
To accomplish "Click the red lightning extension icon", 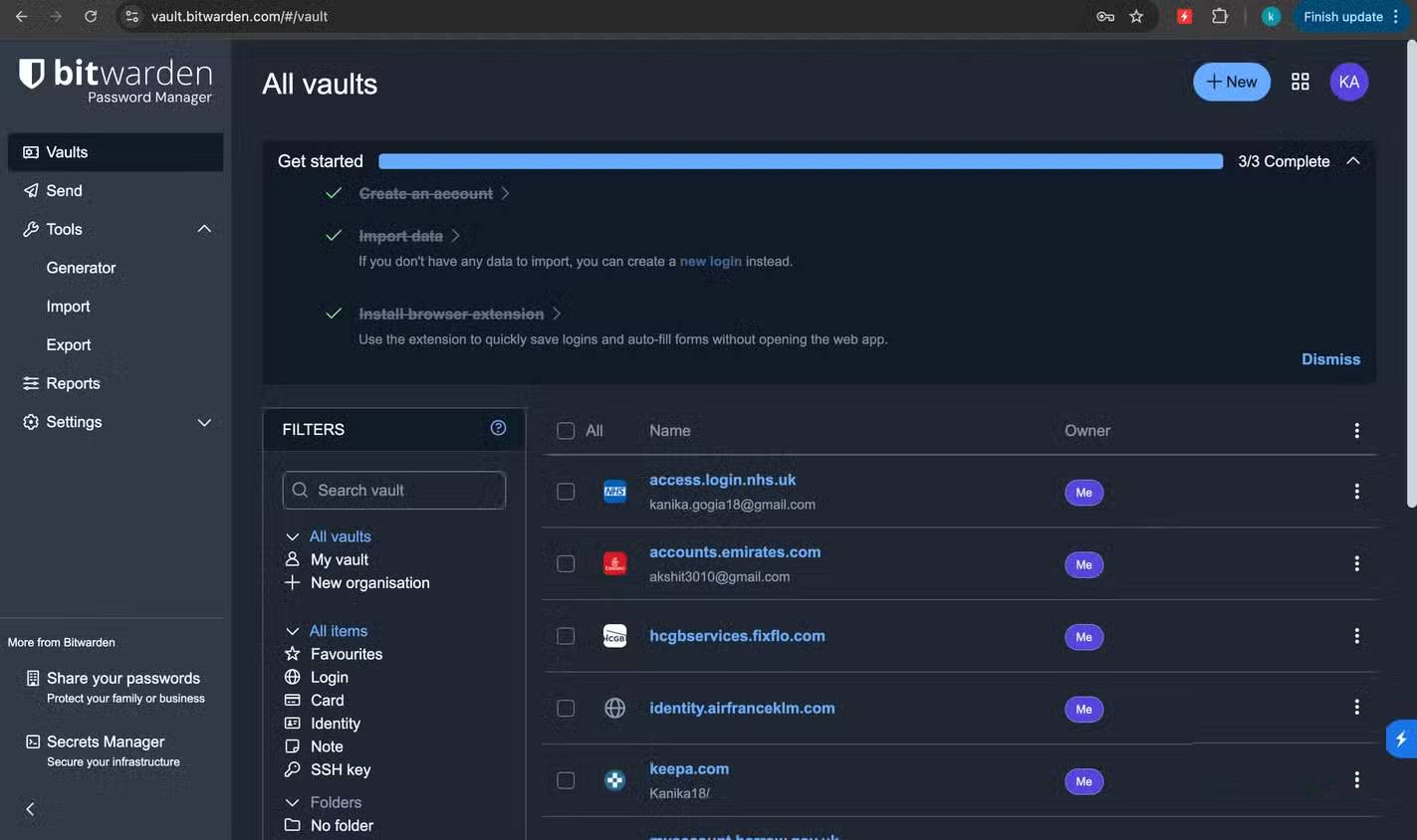I will [x=1184, y=16].
